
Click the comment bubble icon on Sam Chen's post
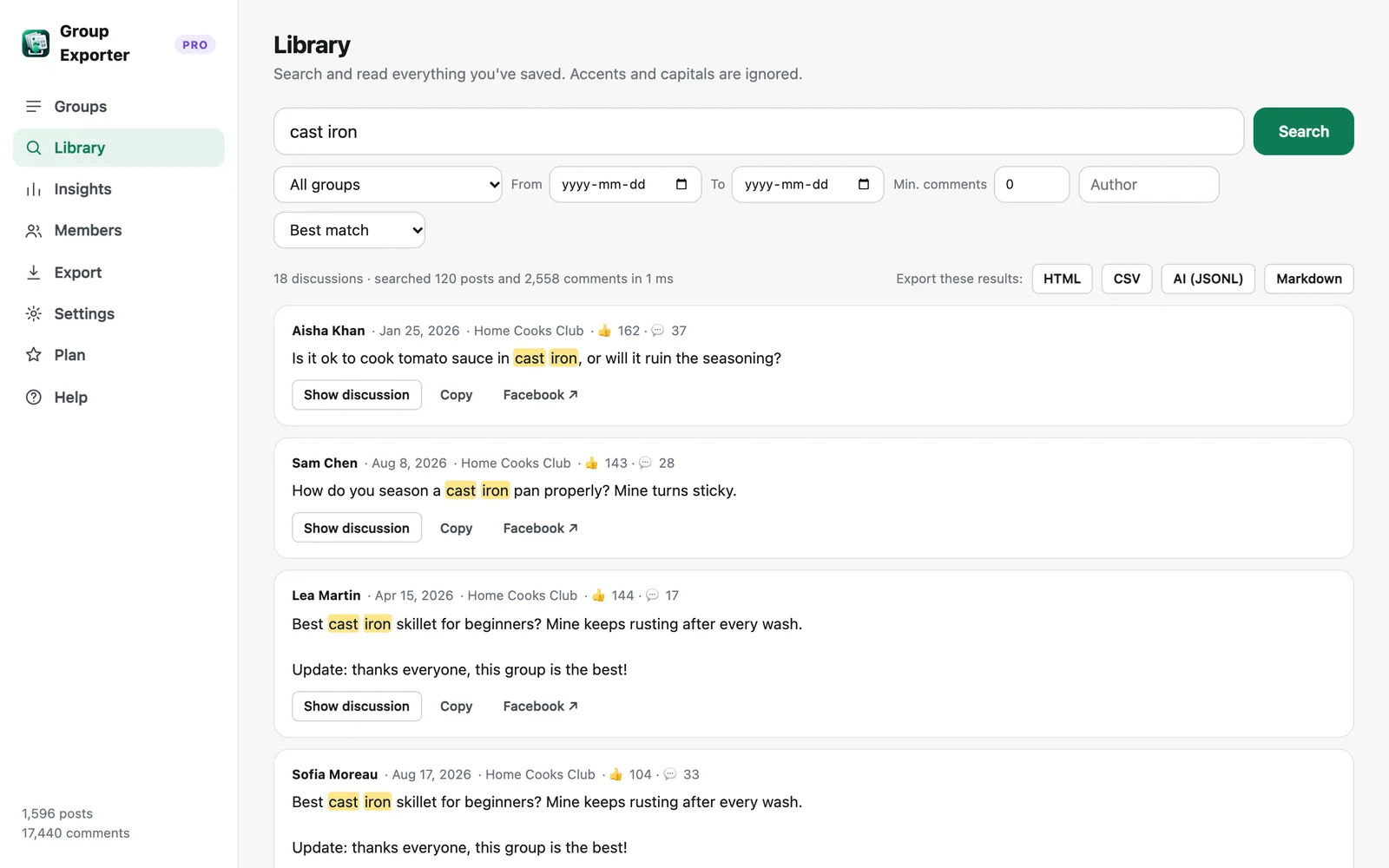(x=645, y=464)
